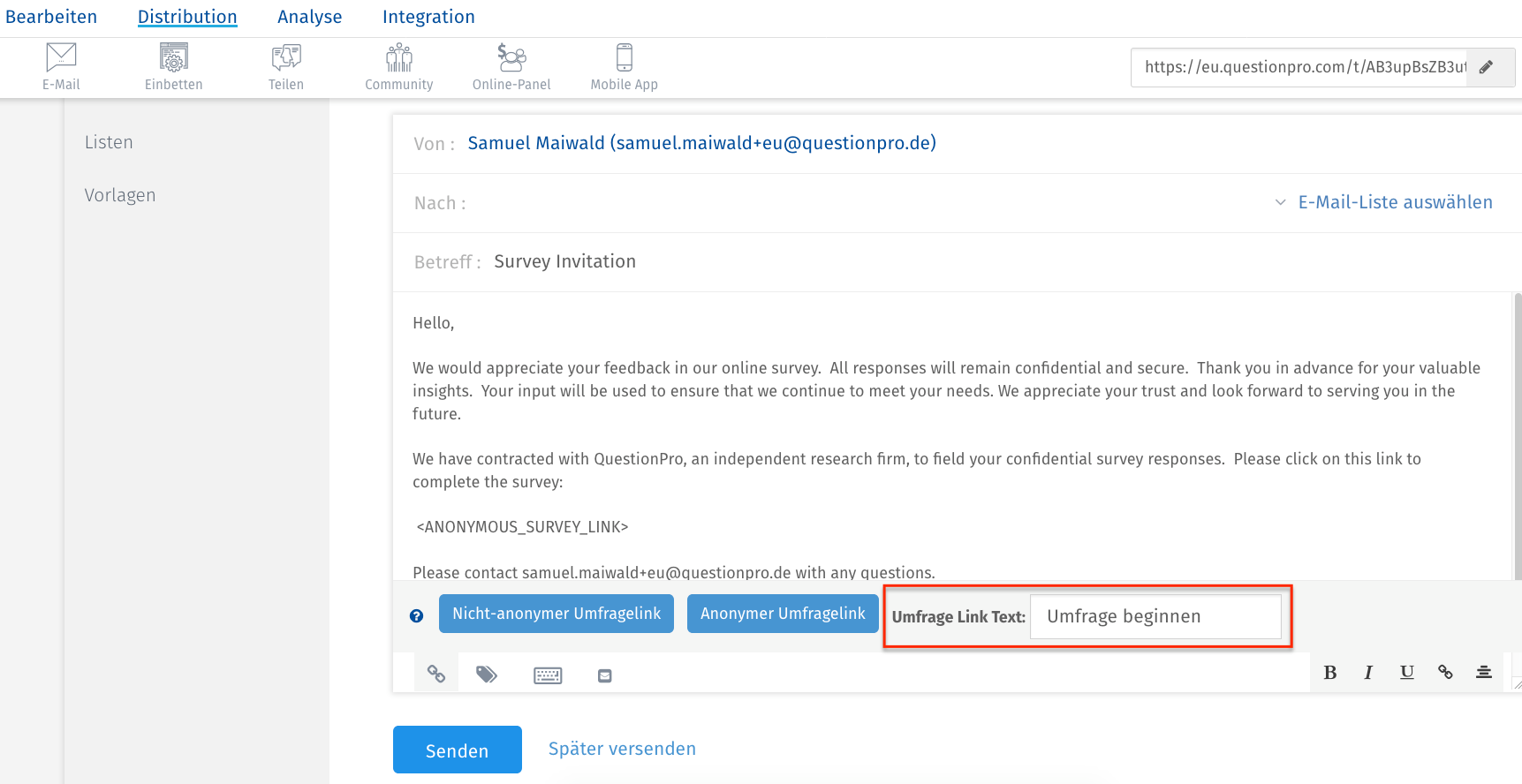Insert Nicht-anonymer Umfragelink
This screenshot has width=1522, height=784.
[557, 614]
